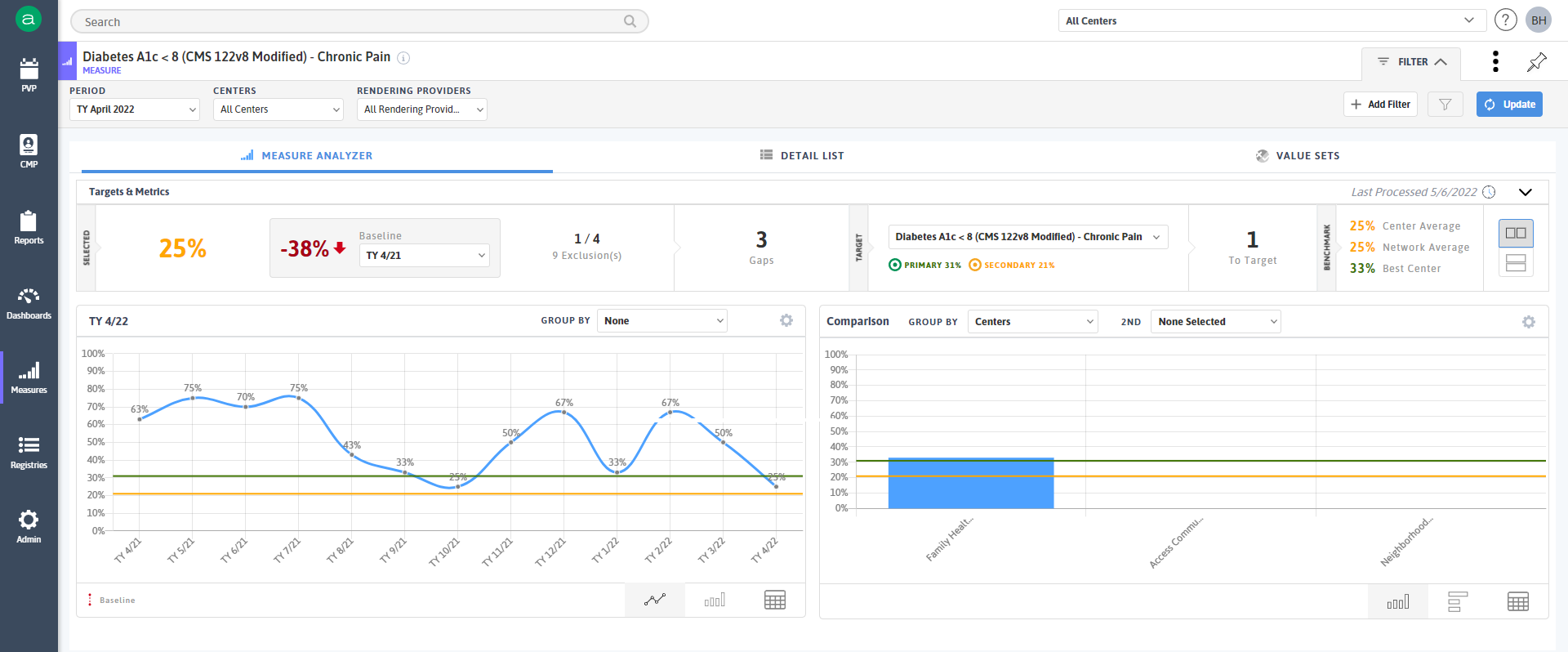This screenshot has height=652, width=1568.
Task: Switch trend chart to line view
Action: [655, 601]
